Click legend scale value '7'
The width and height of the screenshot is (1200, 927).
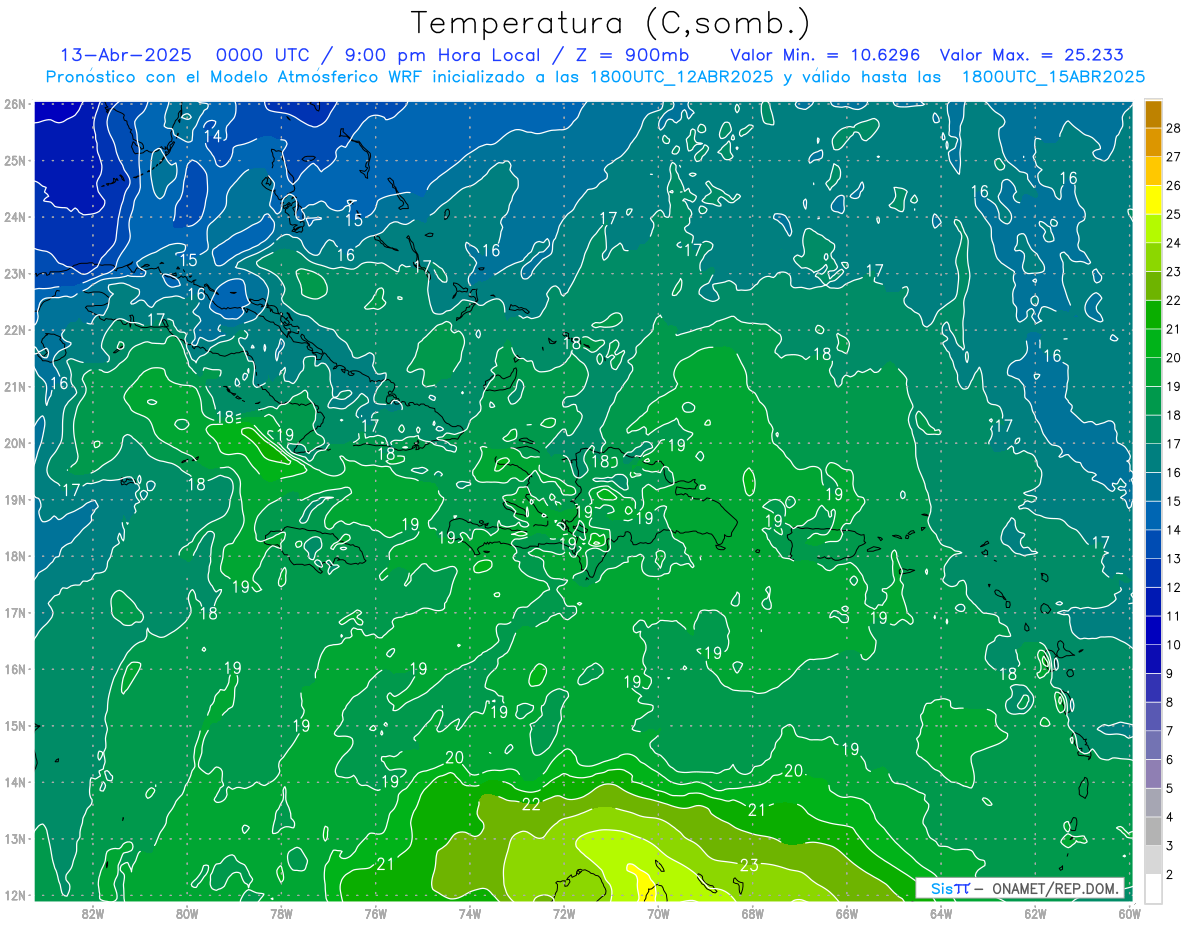tap(1169, 731)
